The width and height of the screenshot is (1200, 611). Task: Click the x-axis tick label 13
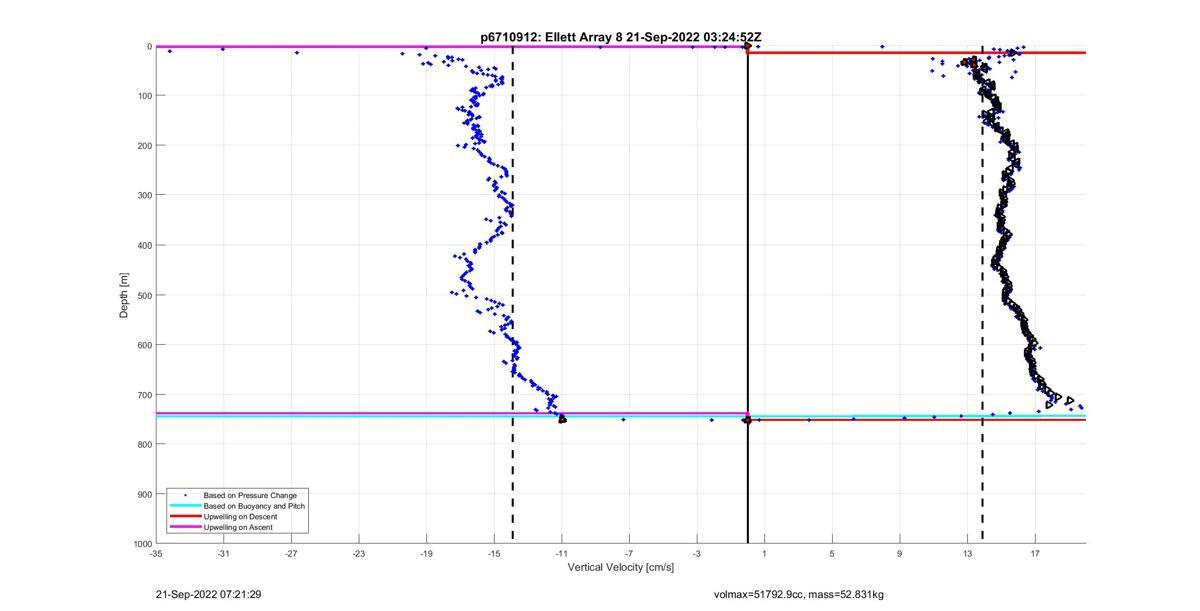point(968,553)
